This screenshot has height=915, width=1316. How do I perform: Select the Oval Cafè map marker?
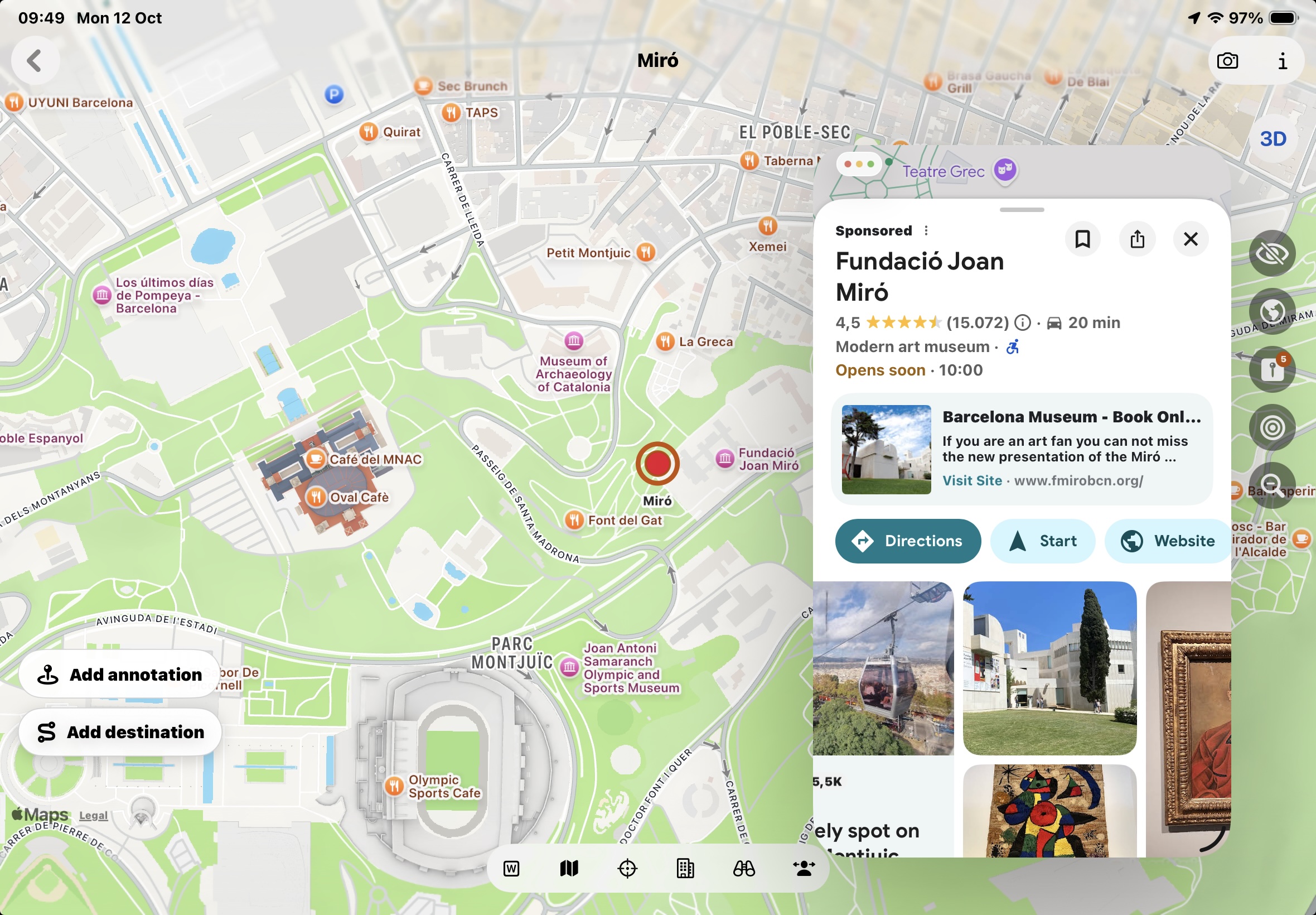316,497
